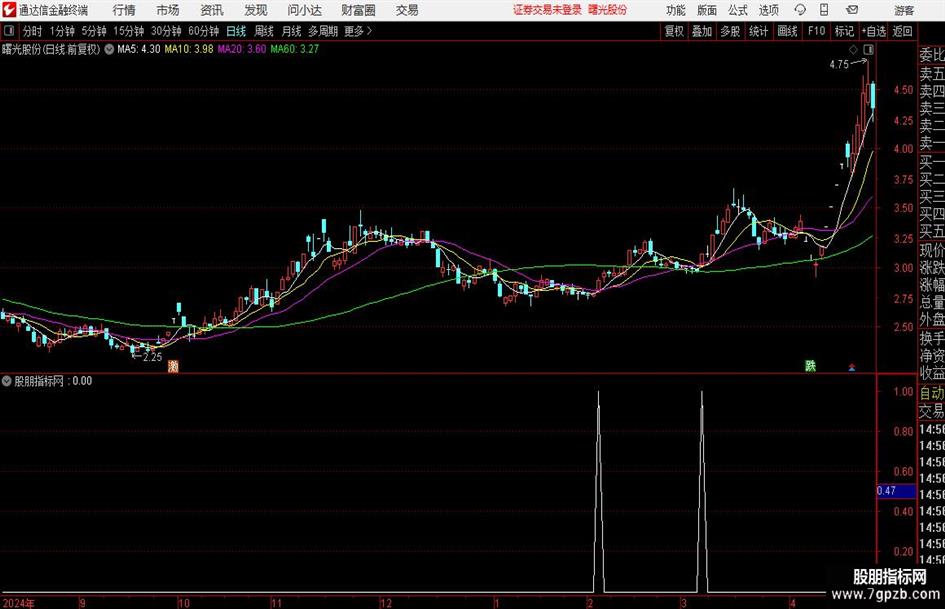Switch to 15分钟 period
945x609 pixels.
(x=129, y=31)
